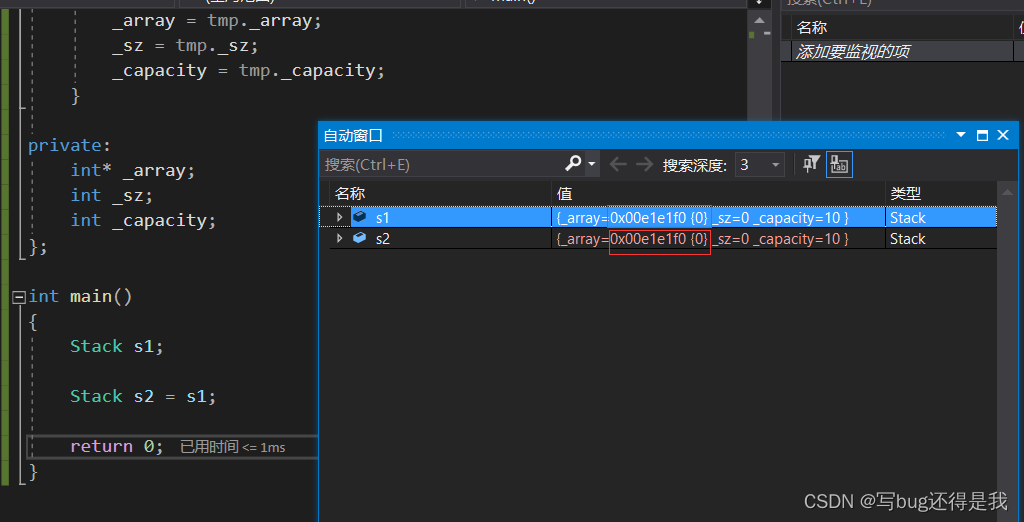Click the '_sz = tmp._sz;' code line
This screenshot has height=522, width=1024.
pyautogui.click(x=185, y=46)
